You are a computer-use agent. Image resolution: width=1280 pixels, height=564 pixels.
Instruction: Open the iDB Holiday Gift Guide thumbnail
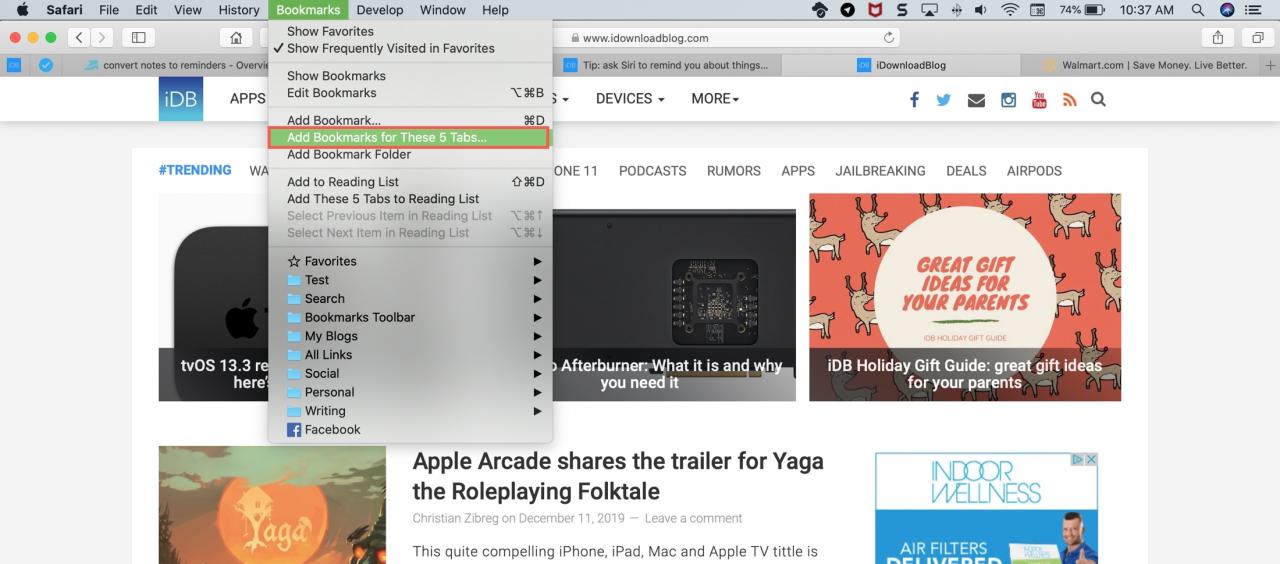965,297
